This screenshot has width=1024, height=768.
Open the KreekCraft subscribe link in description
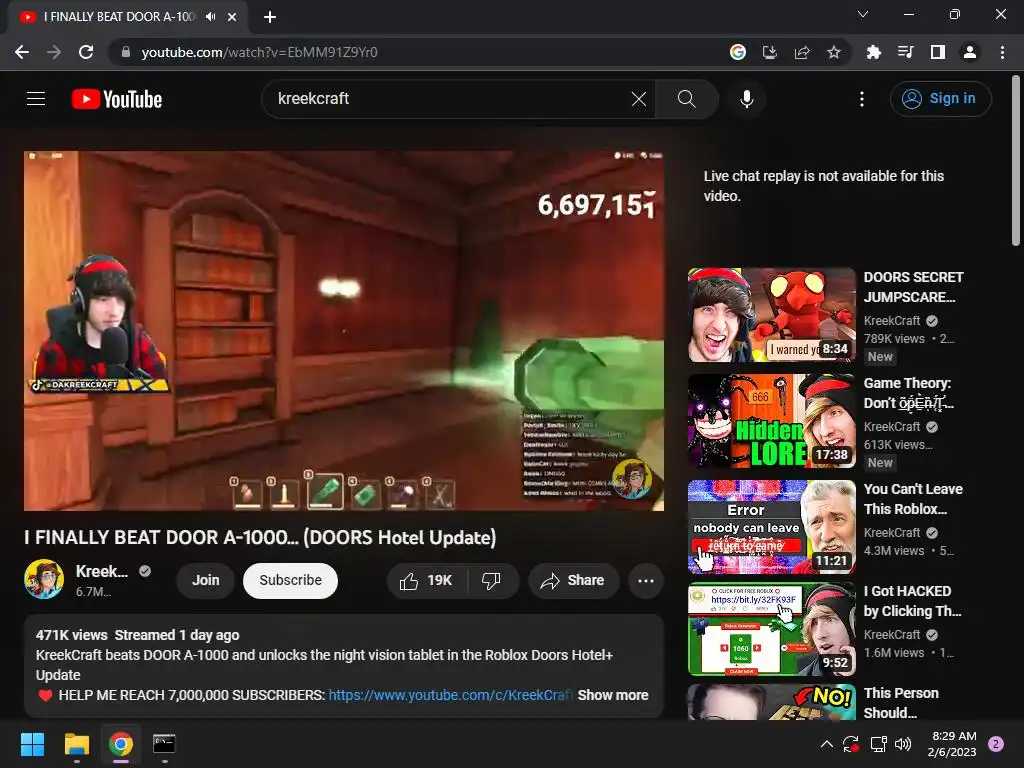click(x=450, y=695)
